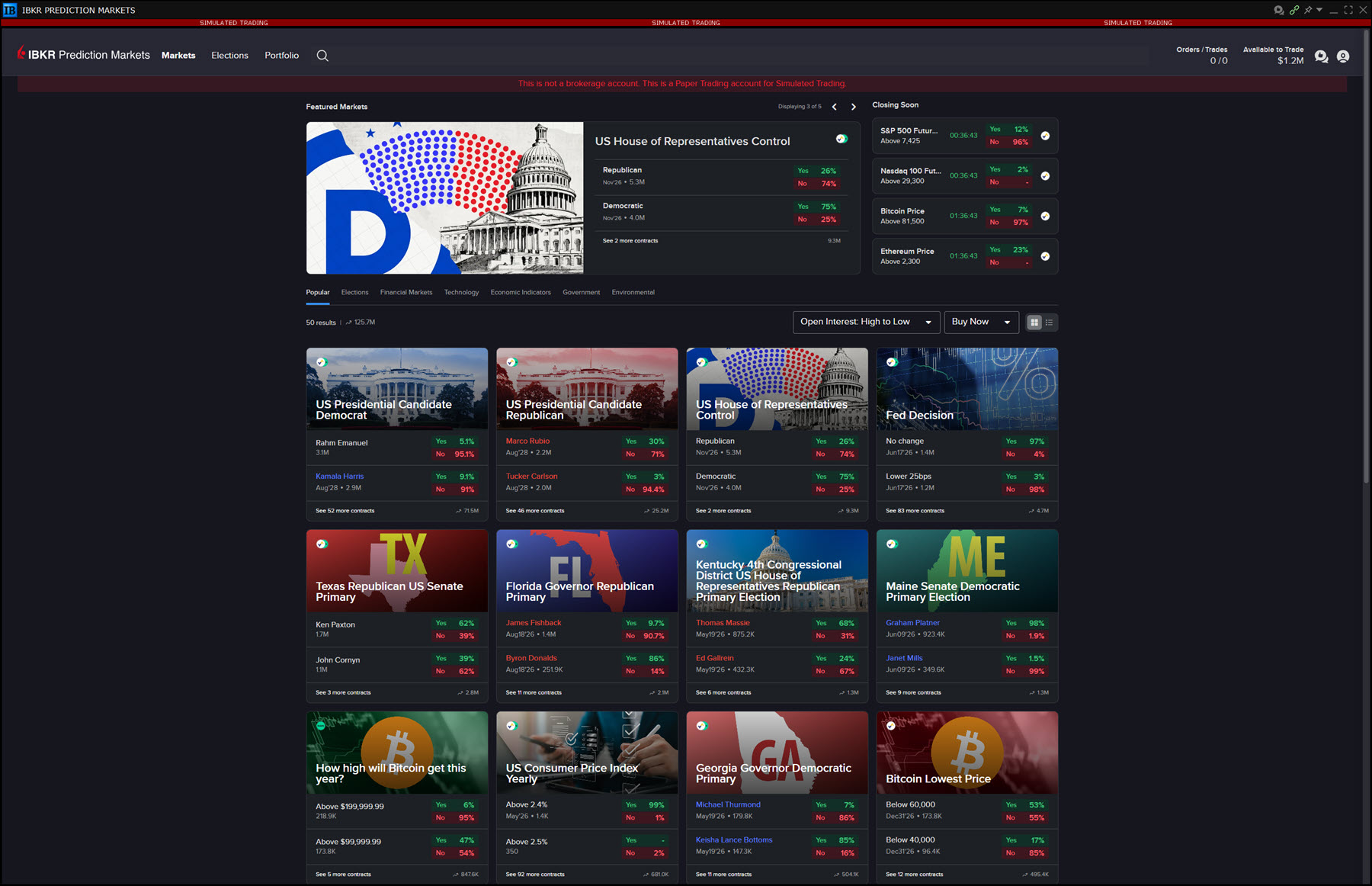
Task: Select Yes 30% for Marco Rubio
Action: [x=645, y=441]
